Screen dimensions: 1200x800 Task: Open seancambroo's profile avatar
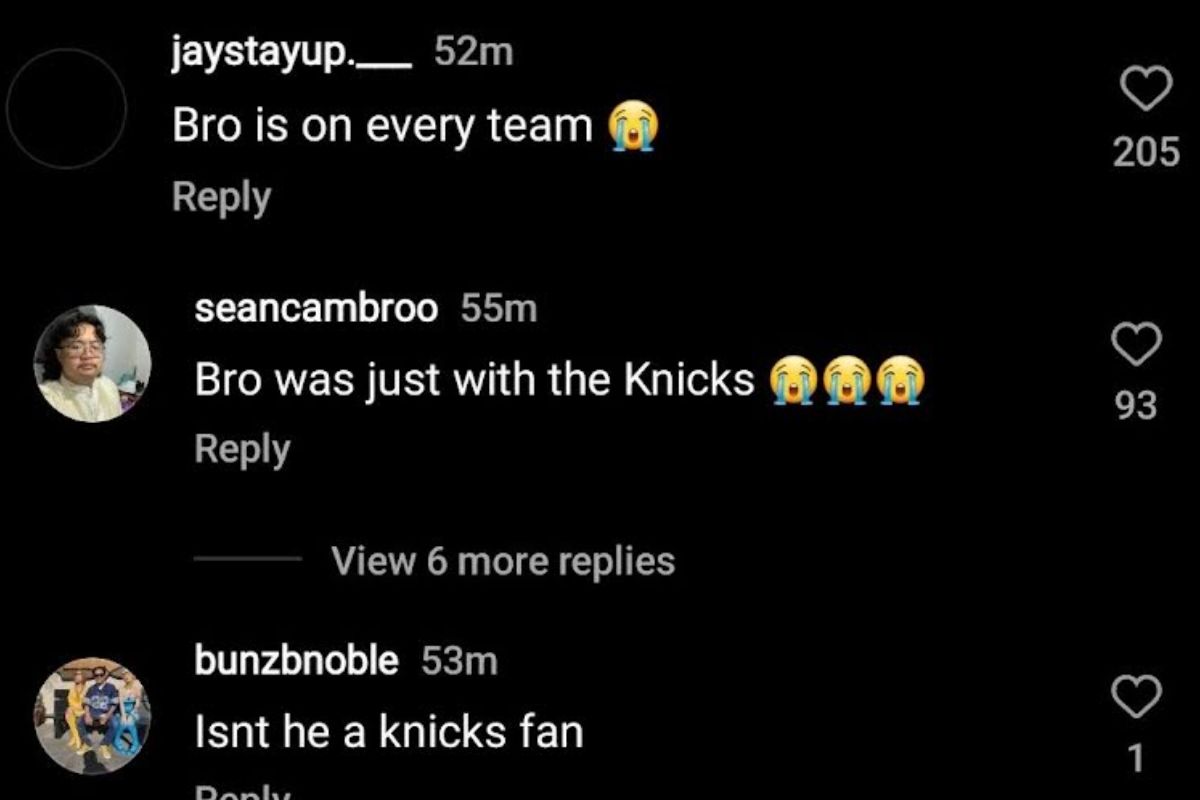click(x=92, y=363)
